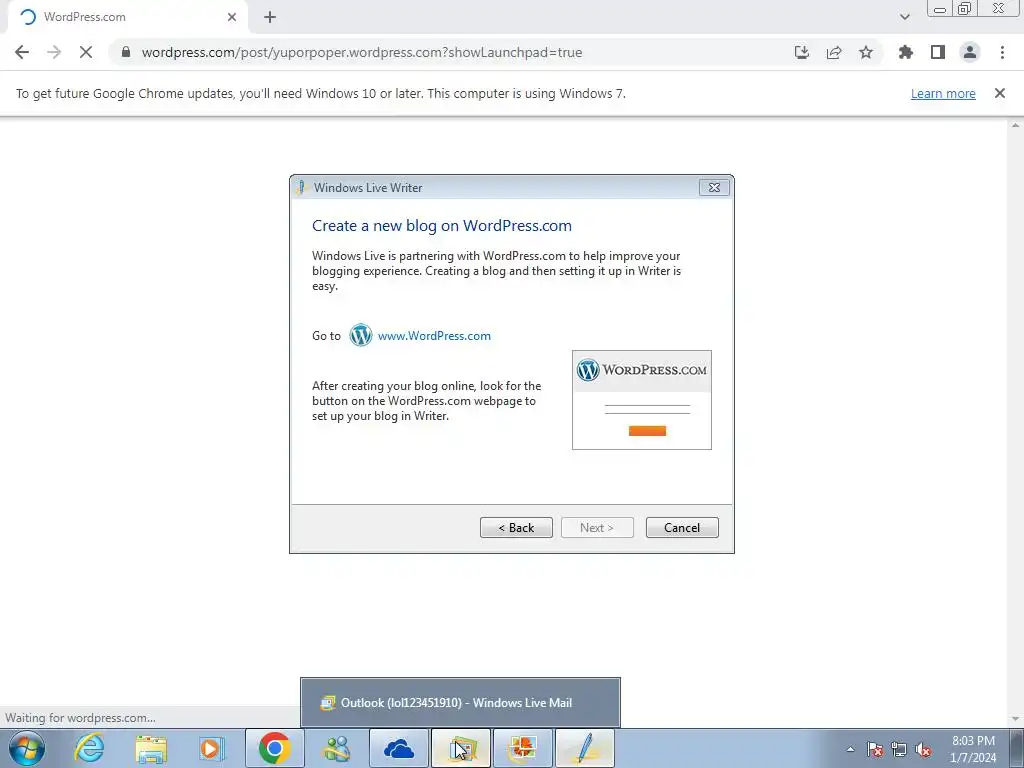Dismiss the Chrome update notification bar
This screenshot has height=768, width=1024.
pos(1000,93)
